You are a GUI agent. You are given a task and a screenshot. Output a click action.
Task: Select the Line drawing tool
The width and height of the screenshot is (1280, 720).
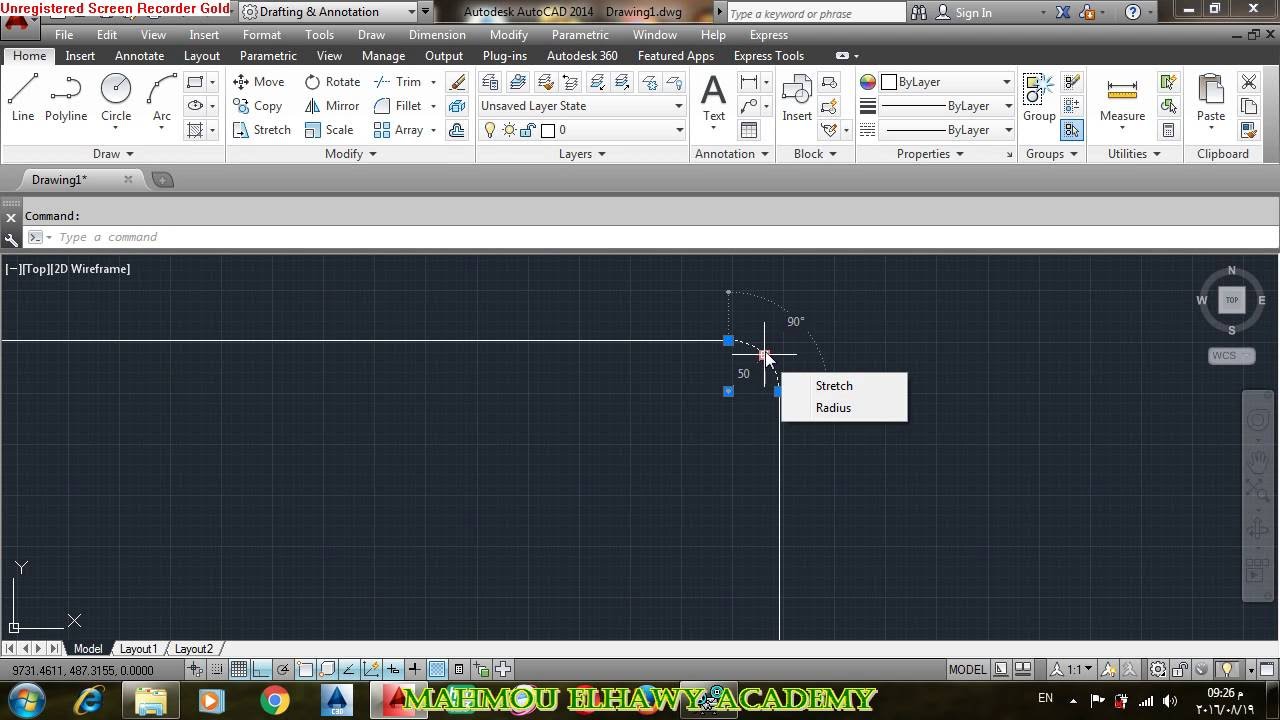point(23,98)
